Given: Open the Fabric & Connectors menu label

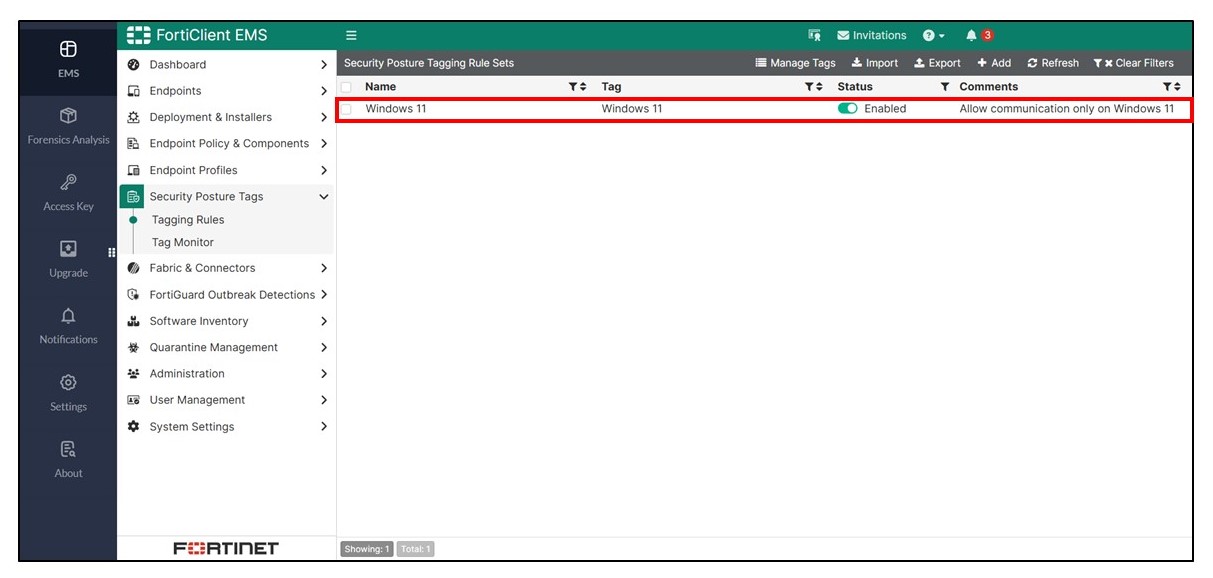Looking at the screenshot, I should (x=202, y=268).
